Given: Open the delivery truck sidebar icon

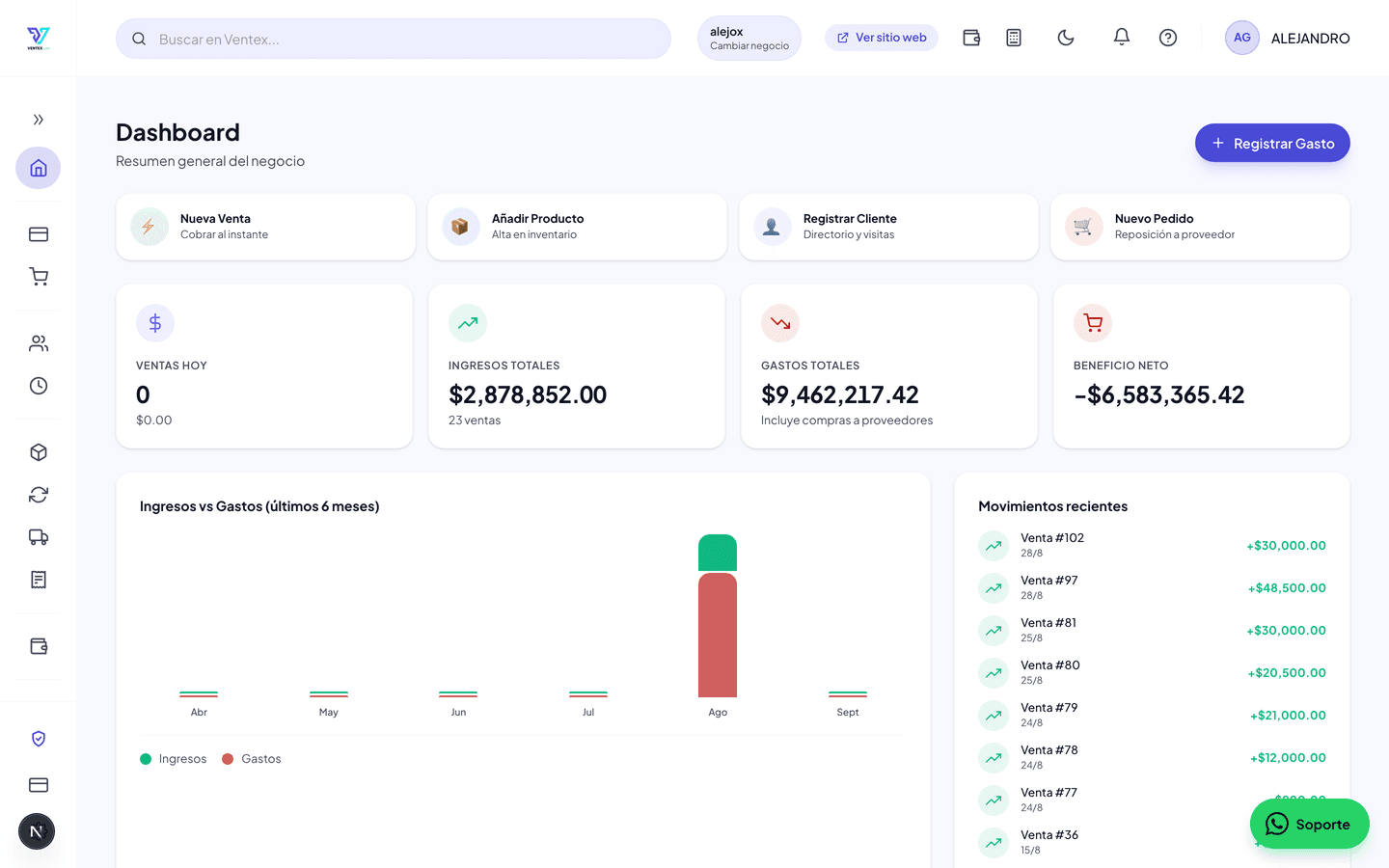Looking at the screenshot, I should click(x=39, y=537).
